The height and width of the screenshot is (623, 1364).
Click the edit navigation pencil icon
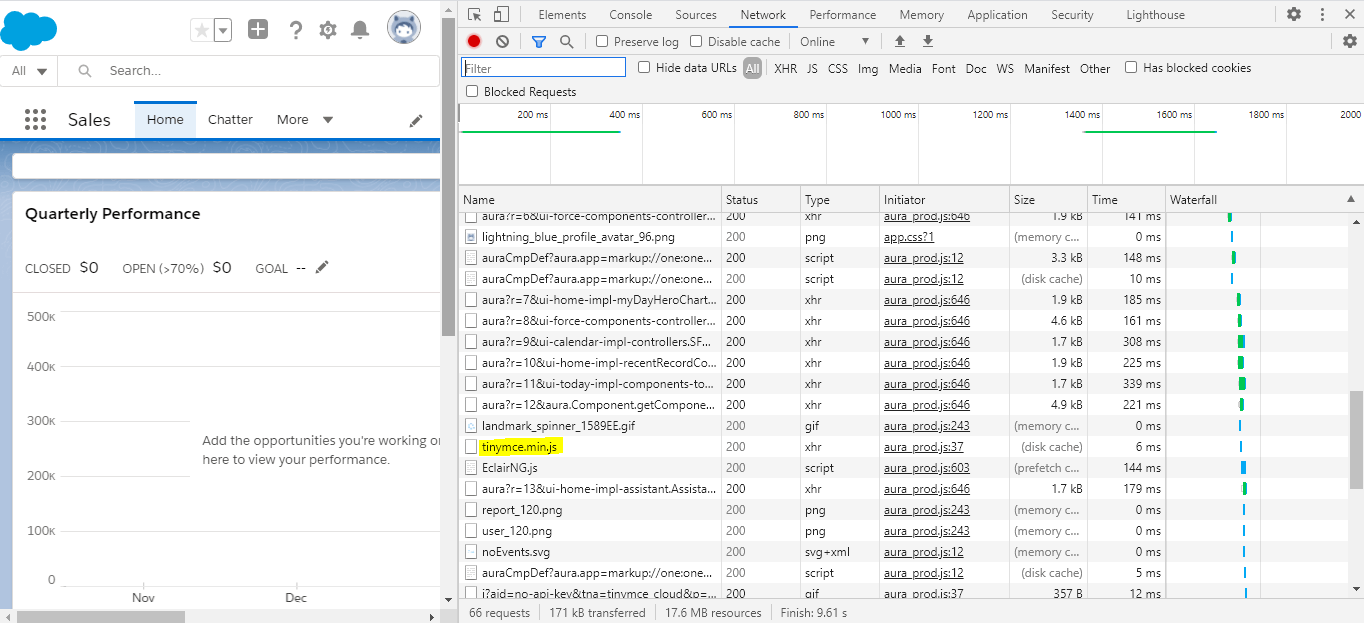[416, 121]
